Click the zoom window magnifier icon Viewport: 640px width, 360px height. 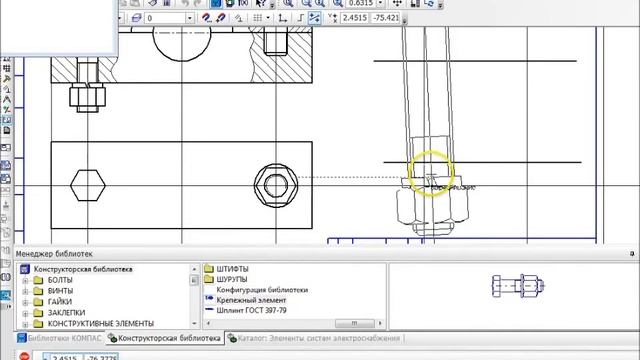click(x=288, y=3)
